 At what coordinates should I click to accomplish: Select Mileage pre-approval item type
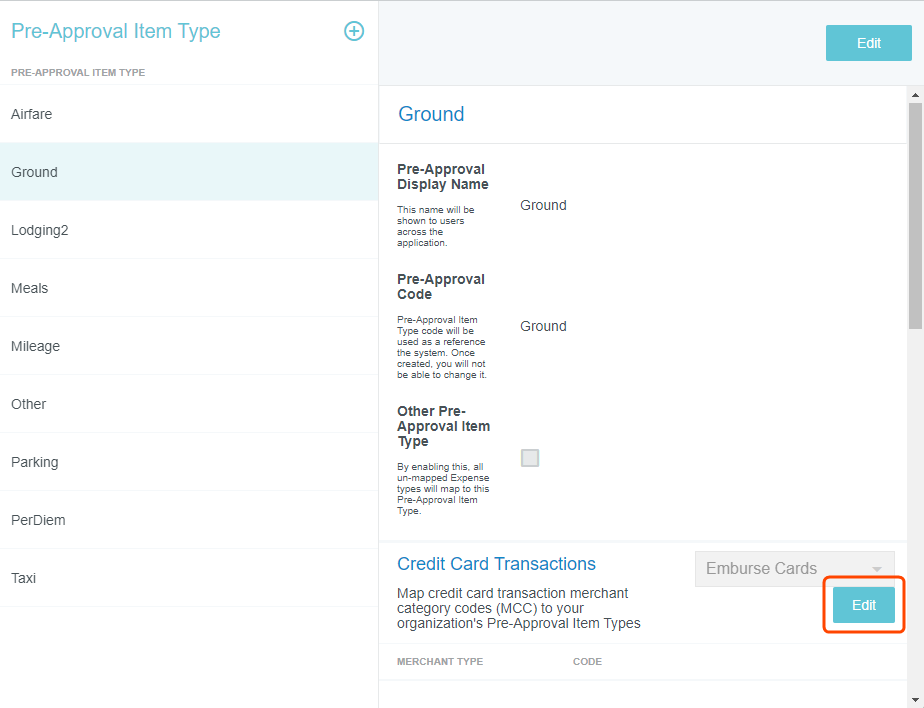pos(36,346)
